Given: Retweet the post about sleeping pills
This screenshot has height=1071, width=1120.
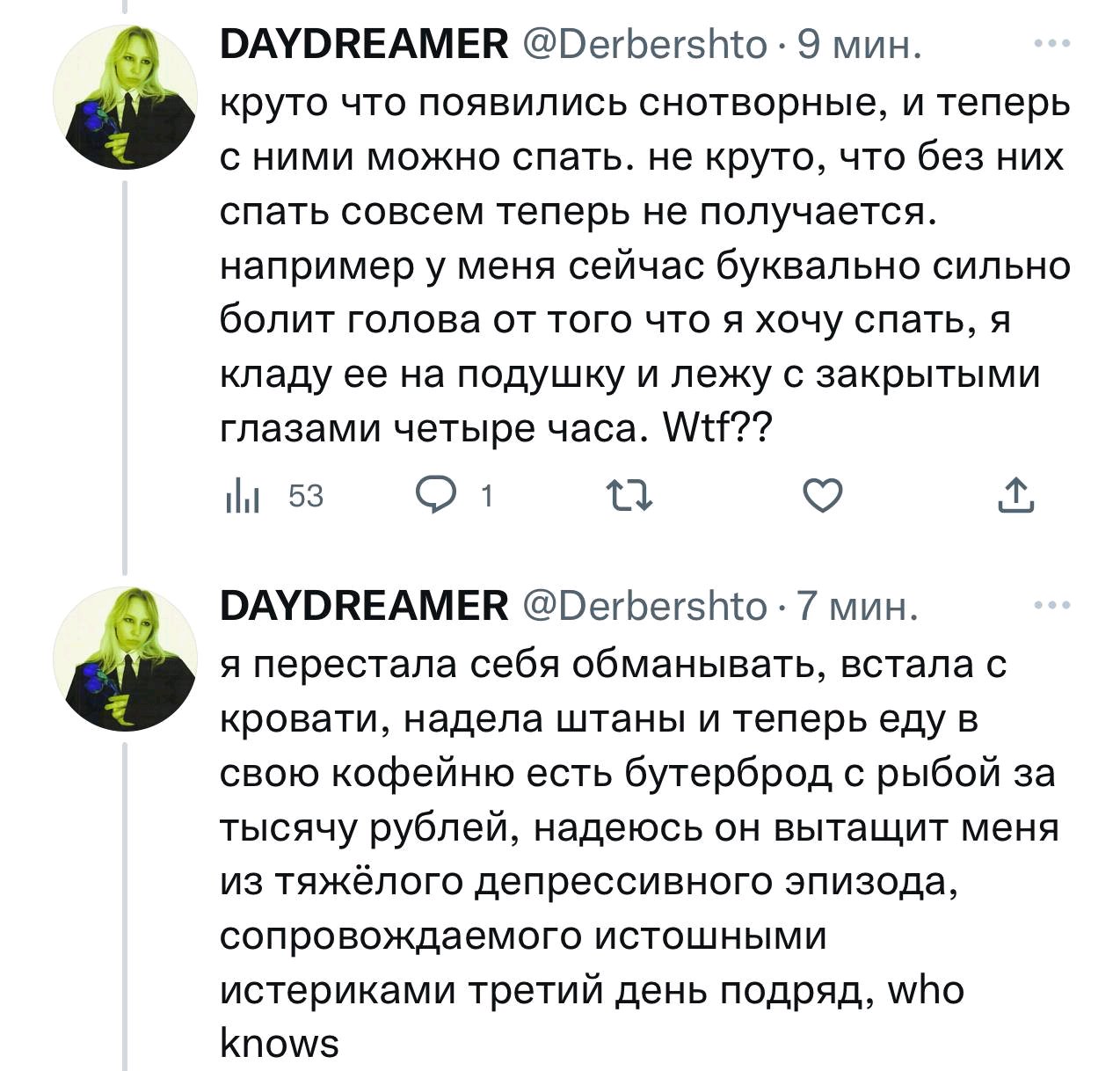Looking at the screenshot, I should (x=630, y=497).
